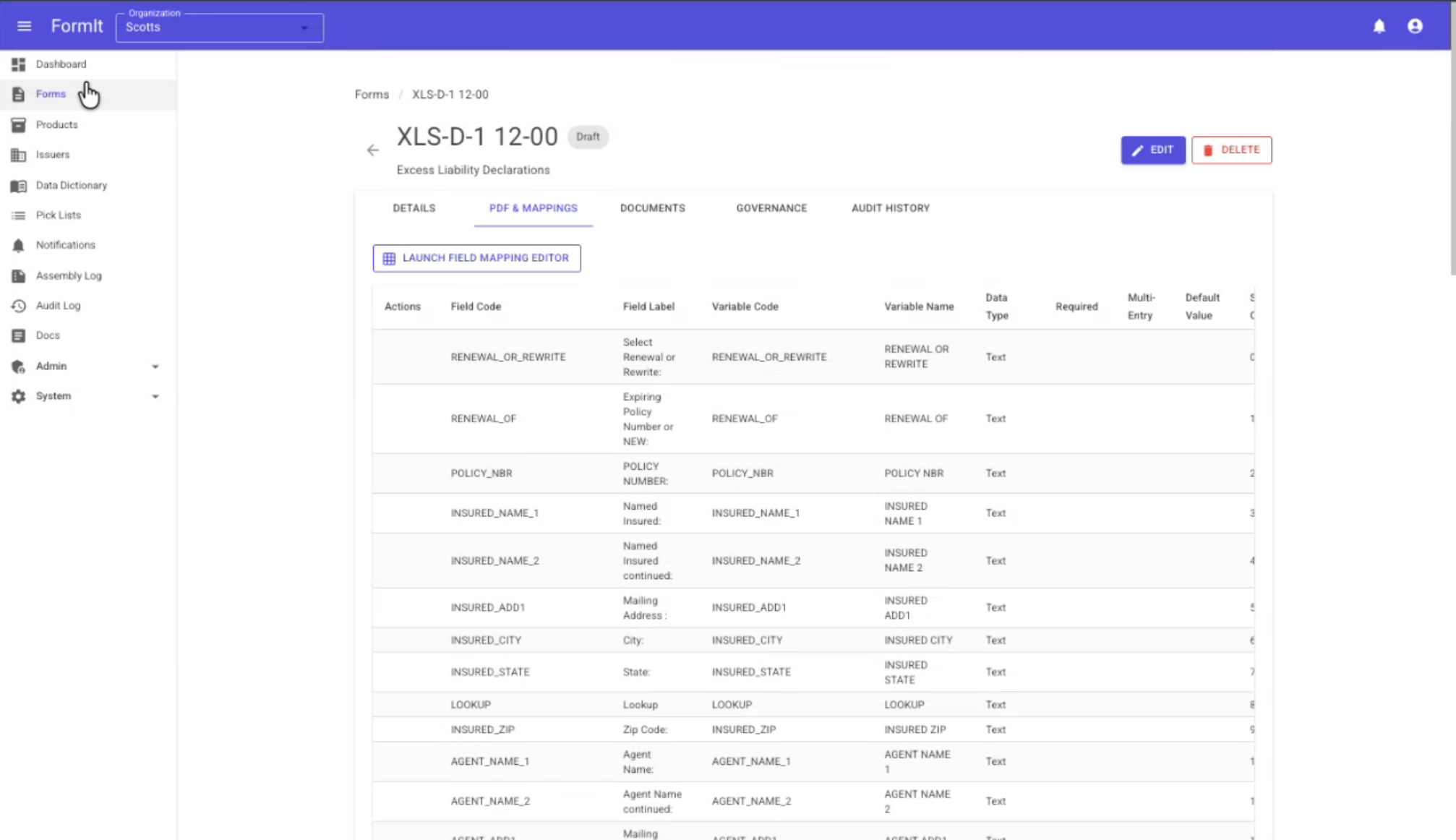Click the Draft status badge
The height and width of the screenshot is (840, 1456).
tap(588, 137)
